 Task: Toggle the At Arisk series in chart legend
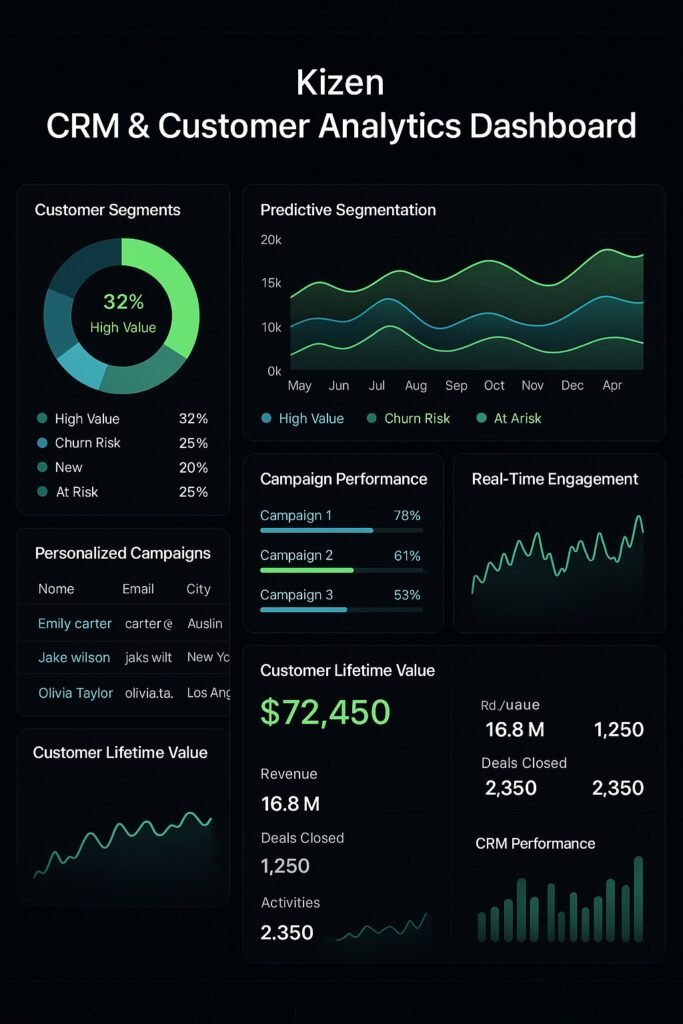[509, 419]
